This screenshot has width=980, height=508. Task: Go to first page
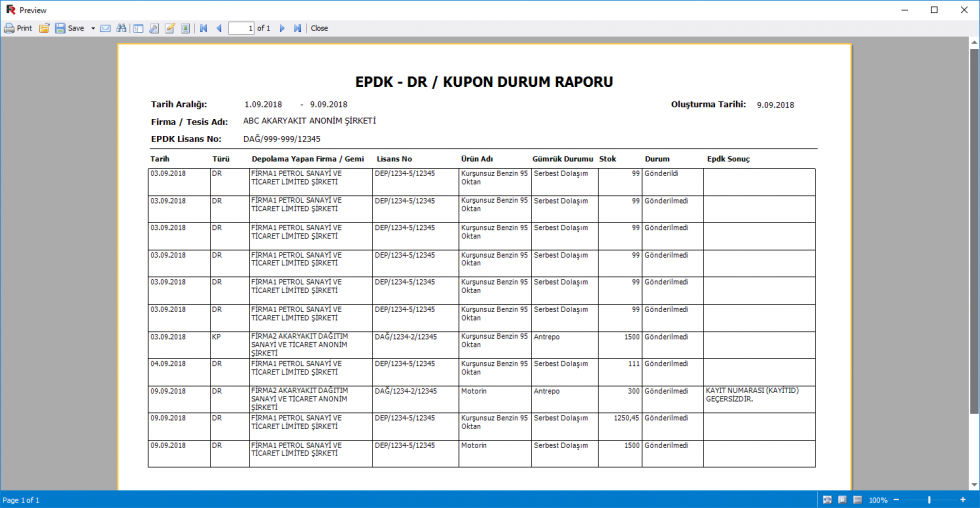[204, 28]
